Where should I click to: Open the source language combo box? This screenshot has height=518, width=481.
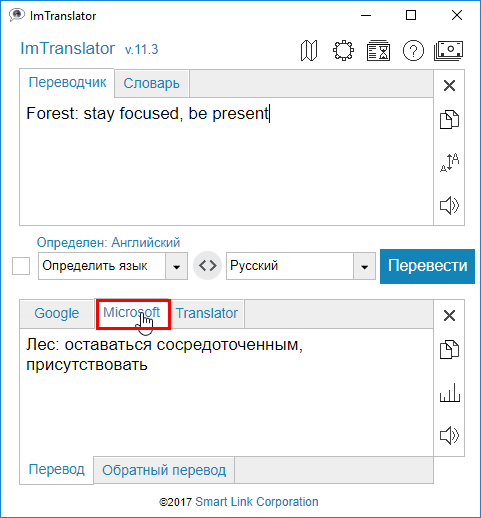click(113, 266)
